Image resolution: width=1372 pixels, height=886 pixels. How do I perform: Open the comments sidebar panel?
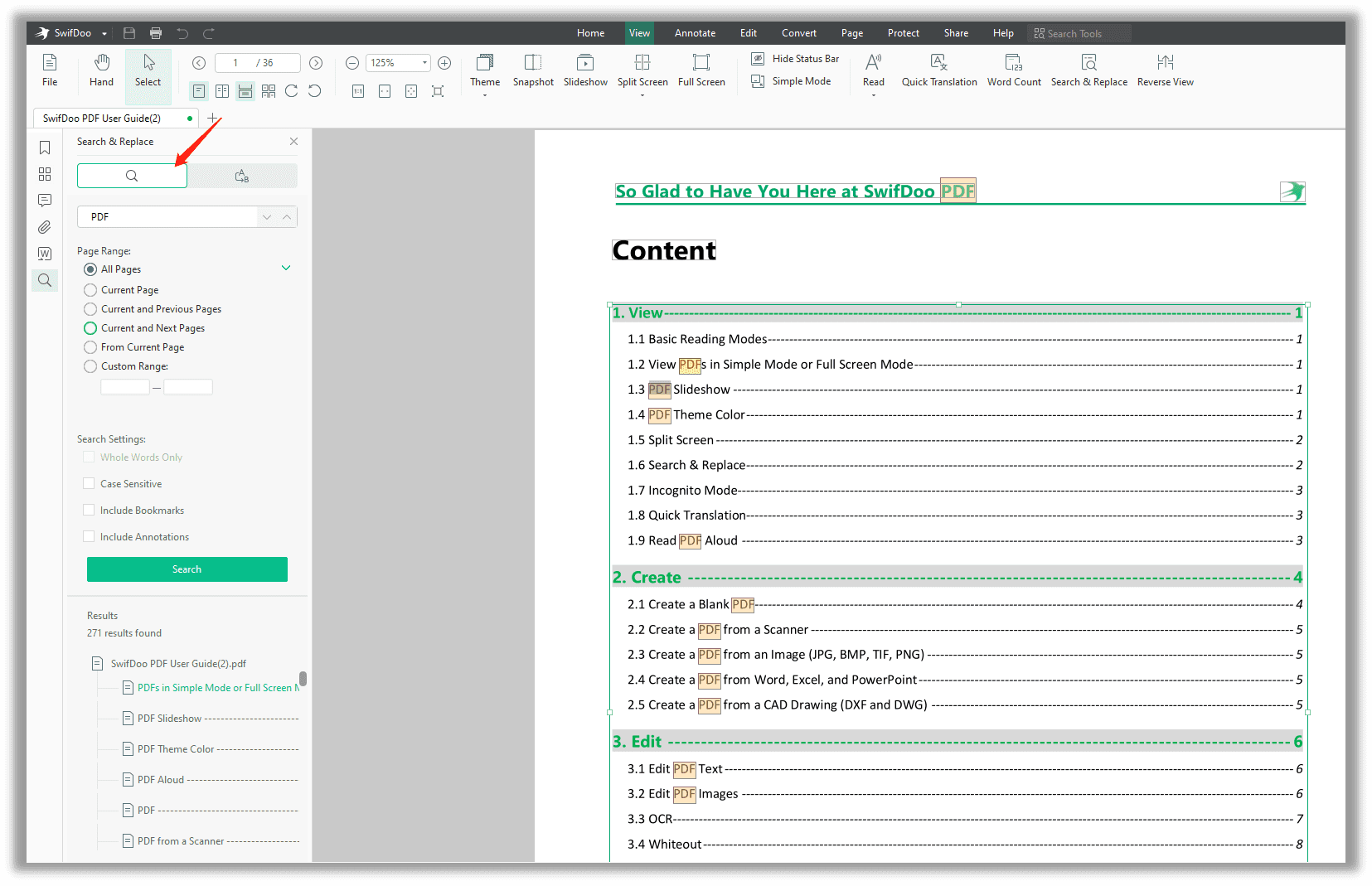click(45, 201)
